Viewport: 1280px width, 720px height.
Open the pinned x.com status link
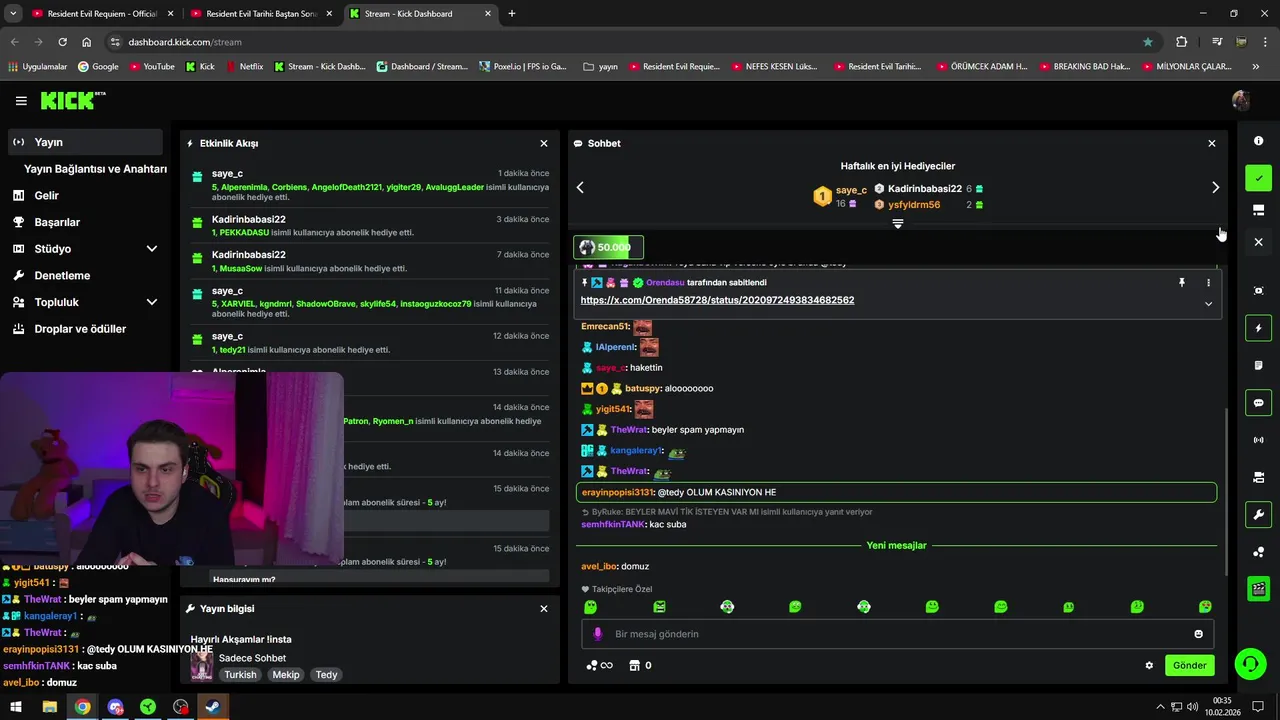tap(717, 300)
